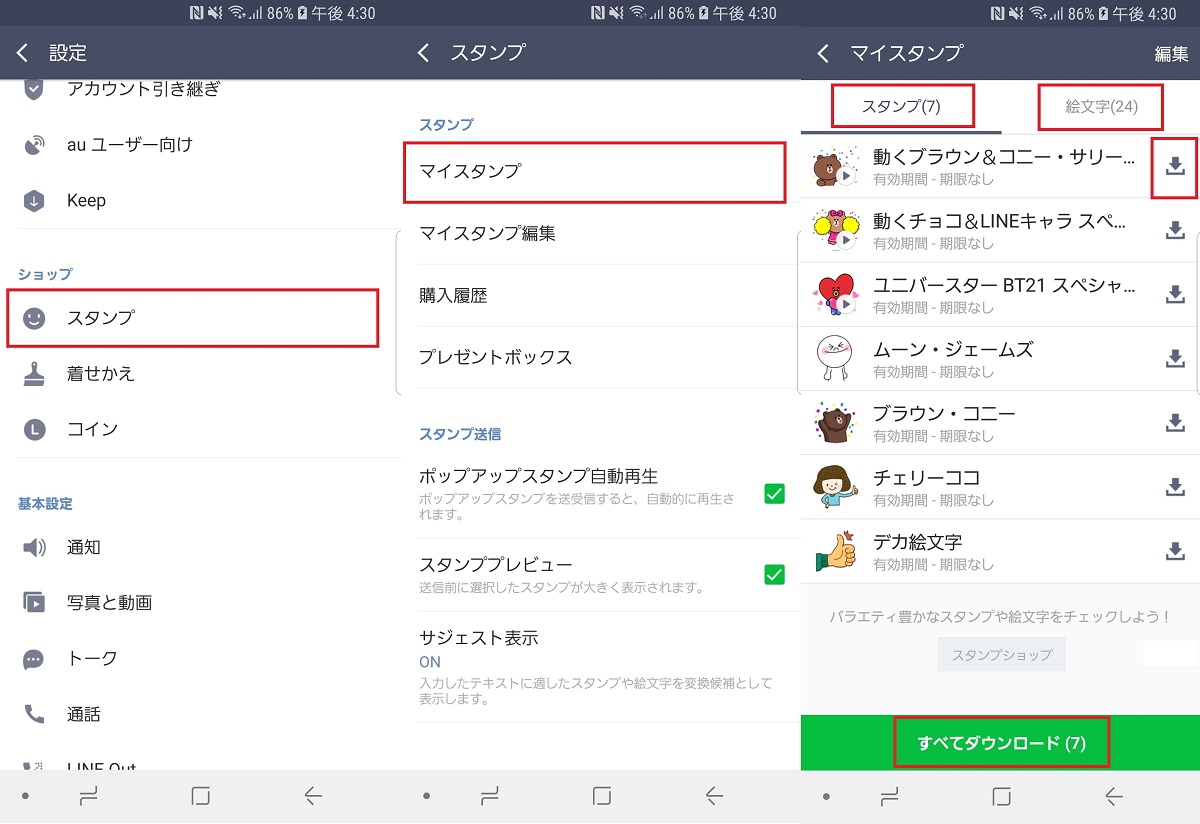Disable the ポップアップスタンプ自動再生 checkbox
The width and height of the screenshot is (1200, 824).
pyautogui.click(x=774, y=494)
